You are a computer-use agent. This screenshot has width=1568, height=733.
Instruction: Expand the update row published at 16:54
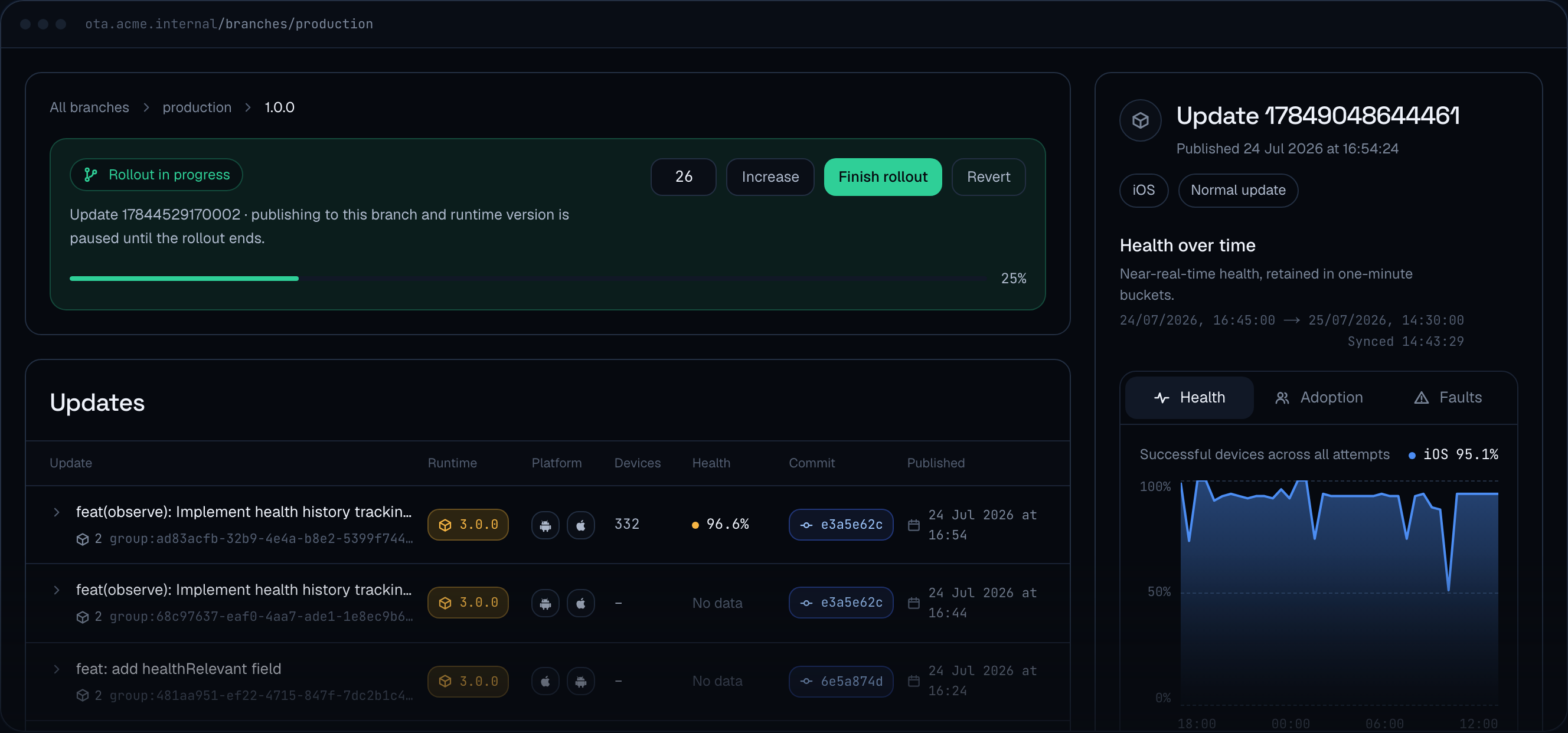click(x=57, y=512)
